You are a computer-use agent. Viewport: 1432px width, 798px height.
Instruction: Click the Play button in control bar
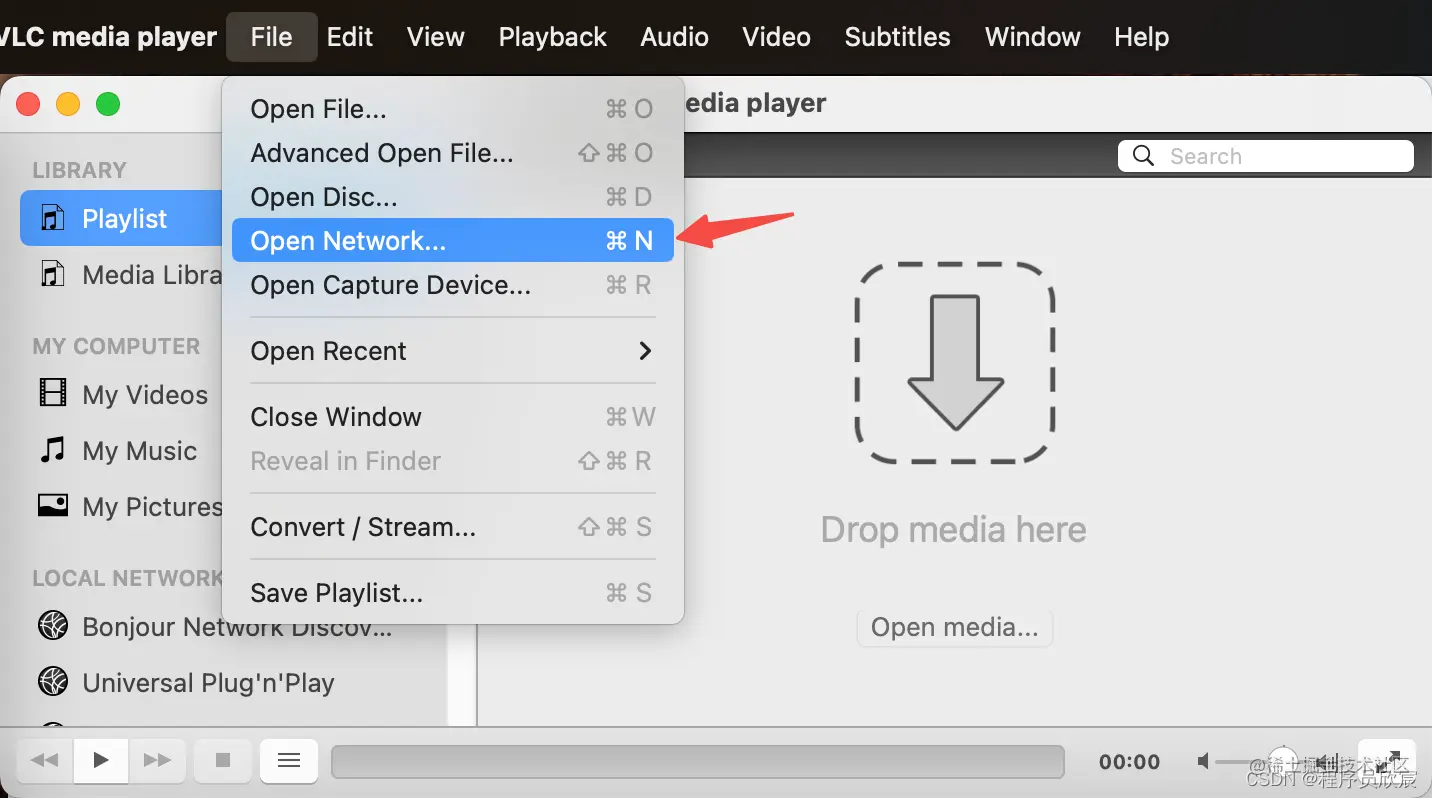100,760
